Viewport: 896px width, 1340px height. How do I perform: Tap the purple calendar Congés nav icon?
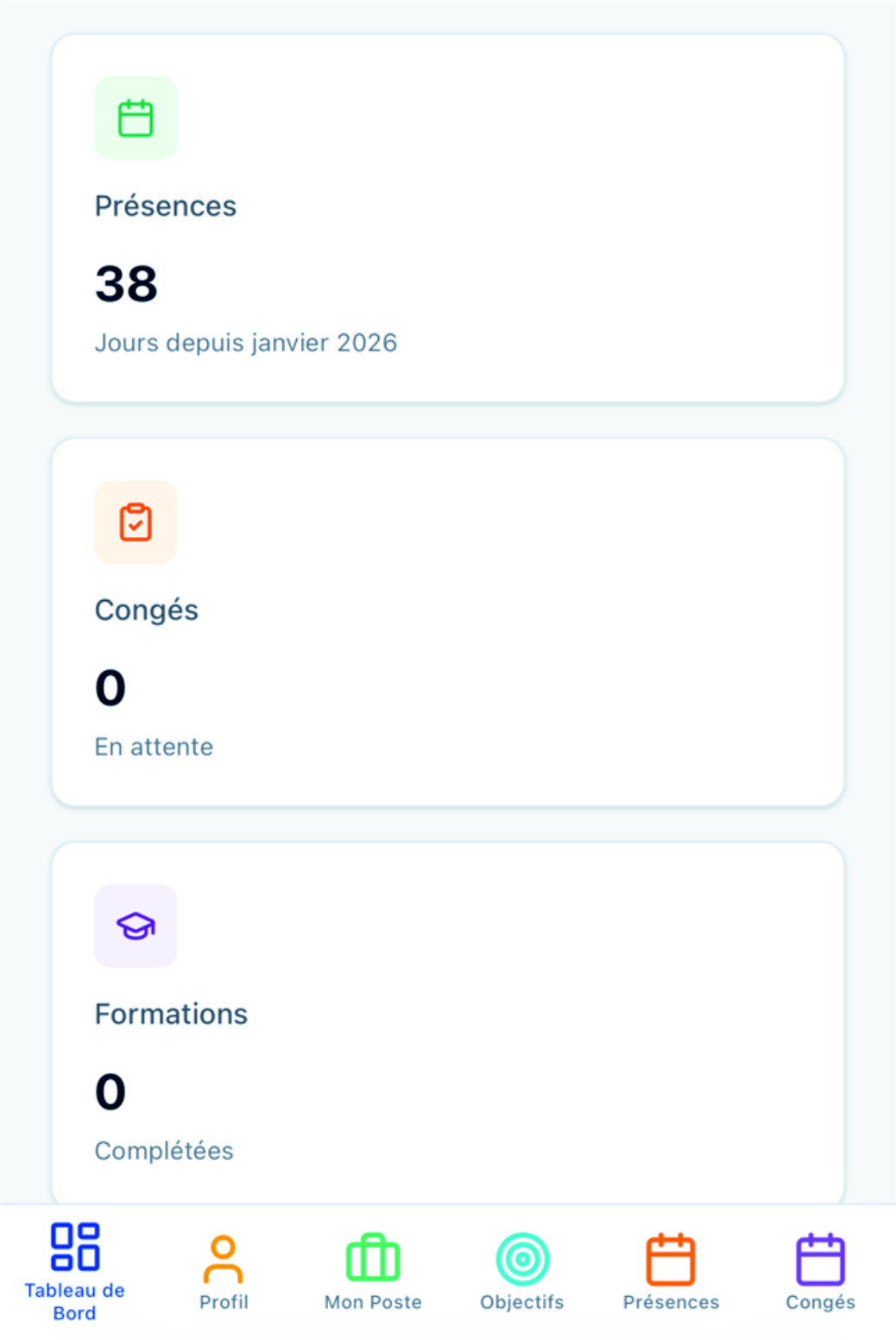pos(820,1259)
